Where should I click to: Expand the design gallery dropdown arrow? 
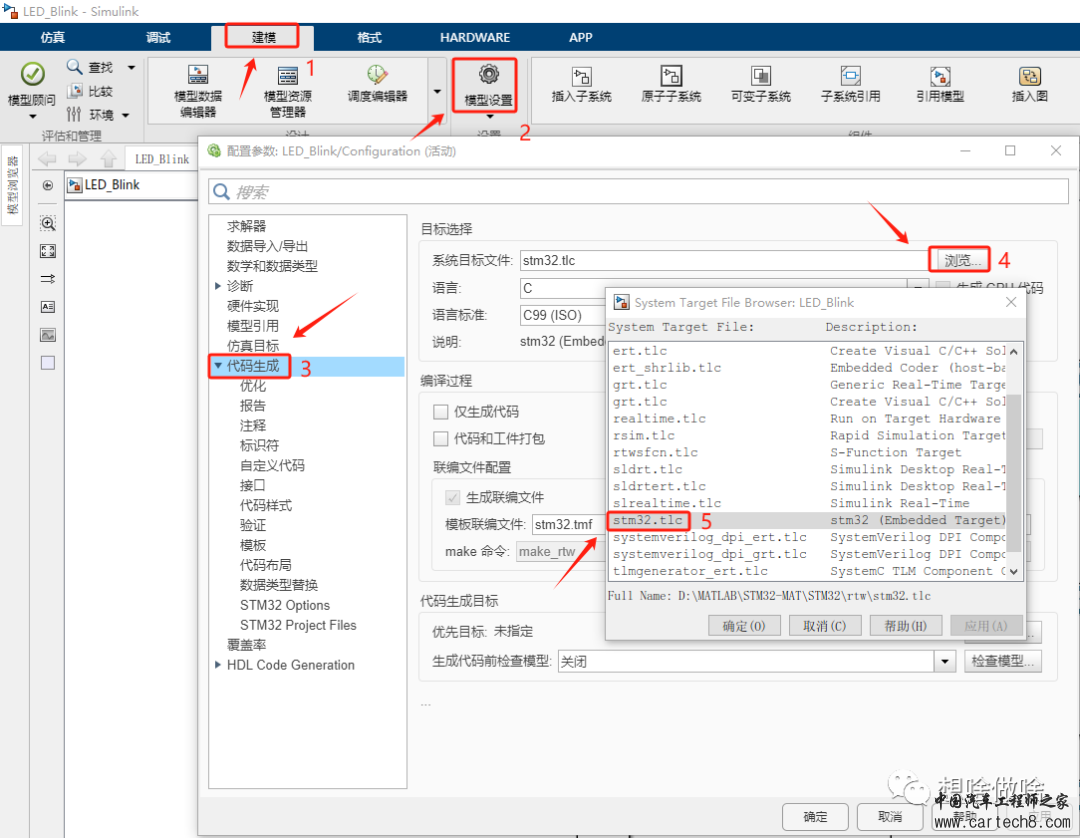click(x=437, y=91)
